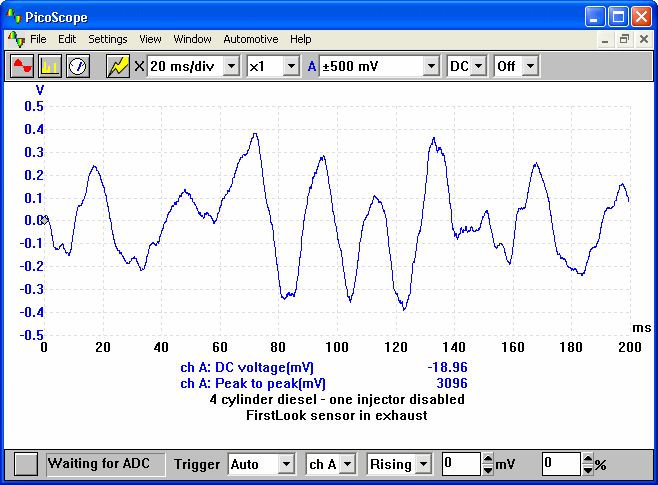Screen dimensions: 658x485
Task: Decrease trigger mV with down arrow
Action: 488,469
